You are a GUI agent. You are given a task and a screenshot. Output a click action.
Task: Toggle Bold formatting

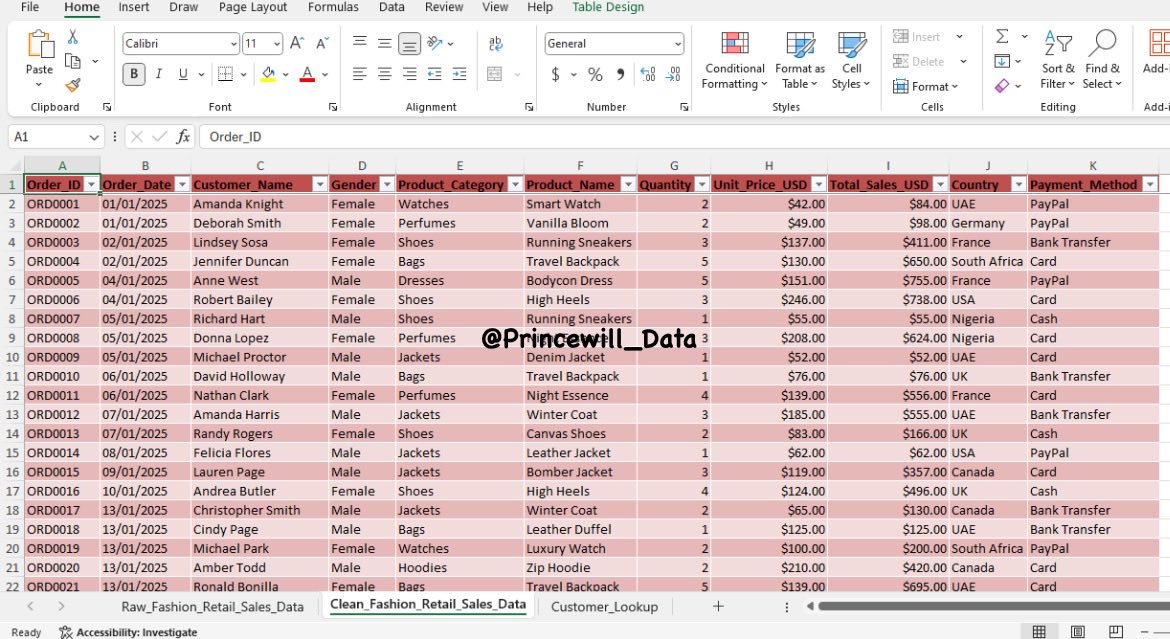[134, 74]
